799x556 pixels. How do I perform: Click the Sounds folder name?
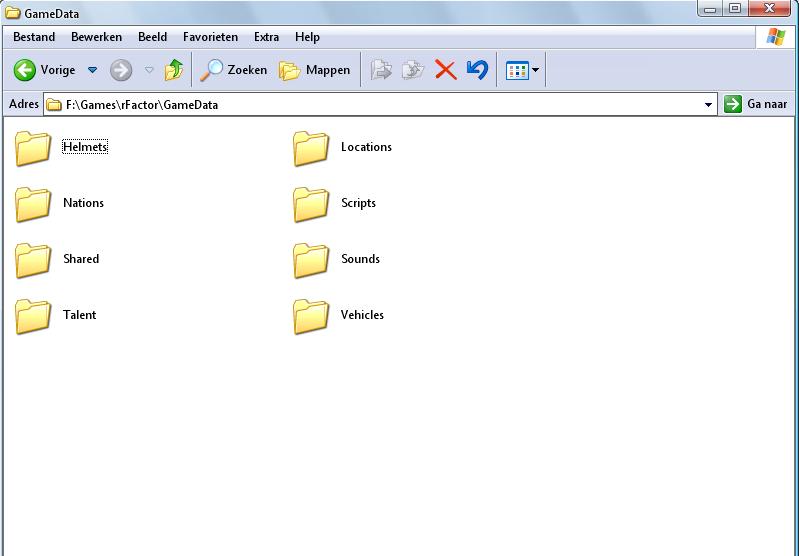(360, 259)
